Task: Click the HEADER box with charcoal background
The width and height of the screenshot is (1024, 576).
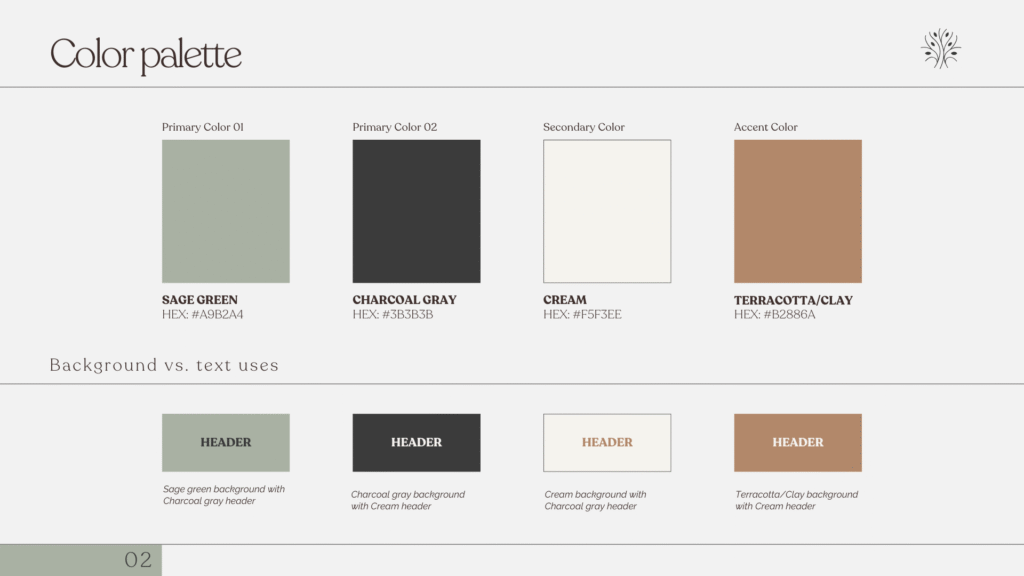Action: (x=416, y=443)
